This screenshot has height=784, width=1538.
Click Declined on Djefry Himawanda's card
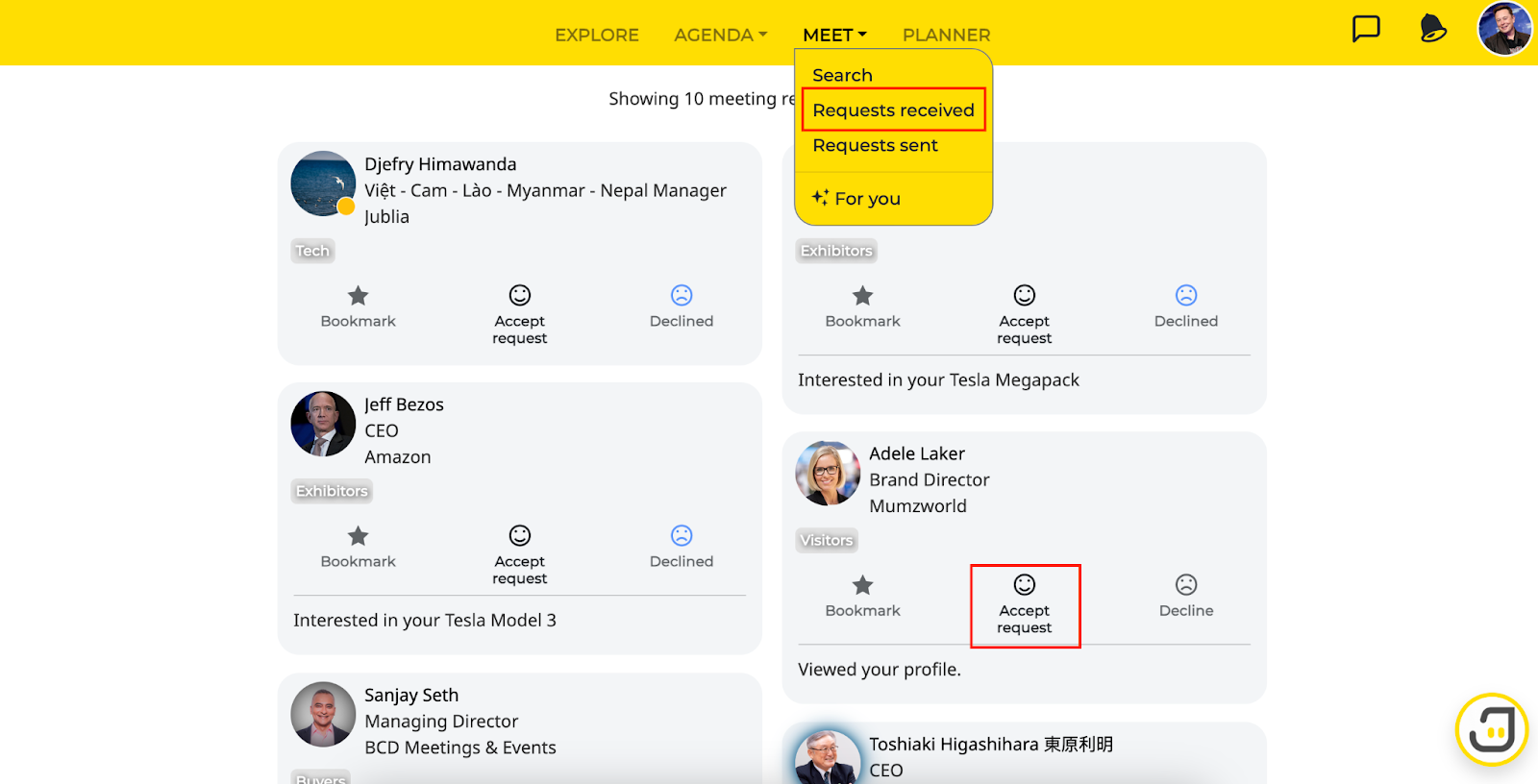tap(682, 307)
